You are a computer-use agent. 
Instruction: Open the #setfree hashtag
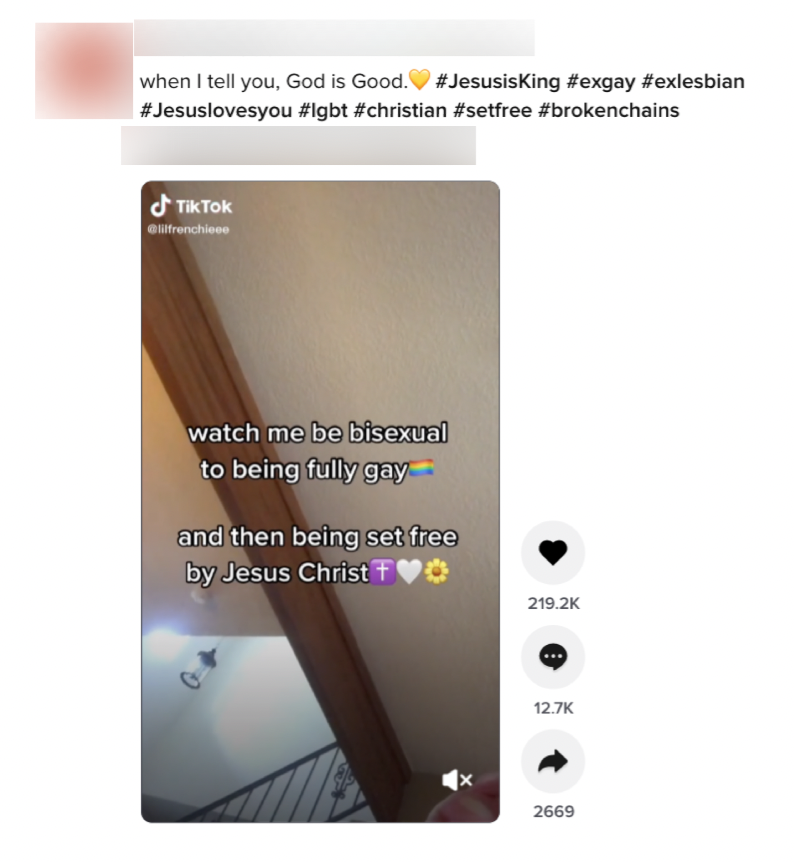tap(493, 110)
